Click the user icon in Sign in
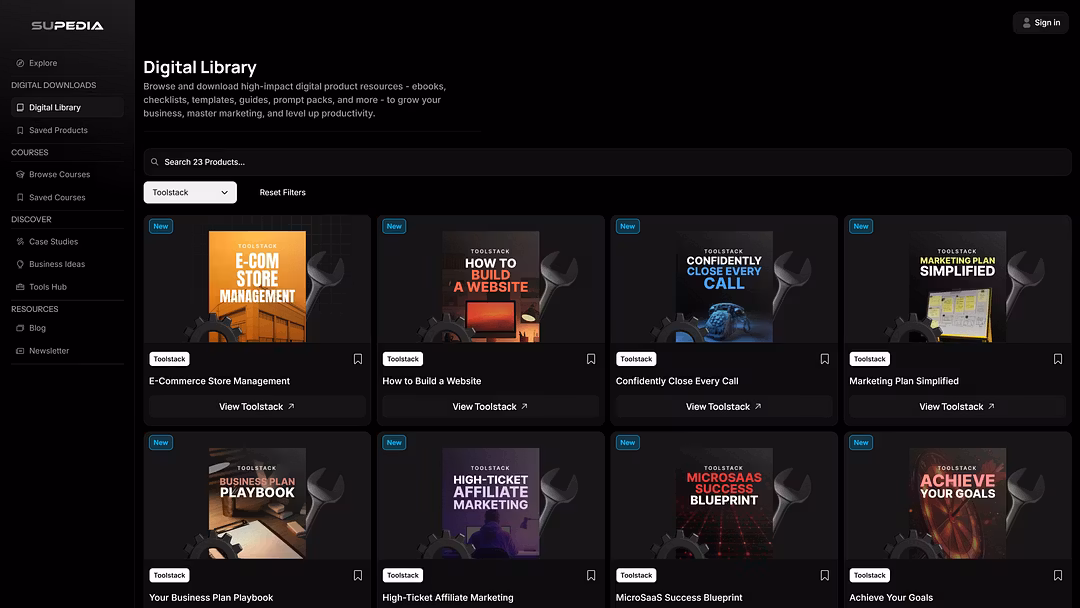Image resolution: width=1080 pixels, height=608 pixels. point(1026,23)
